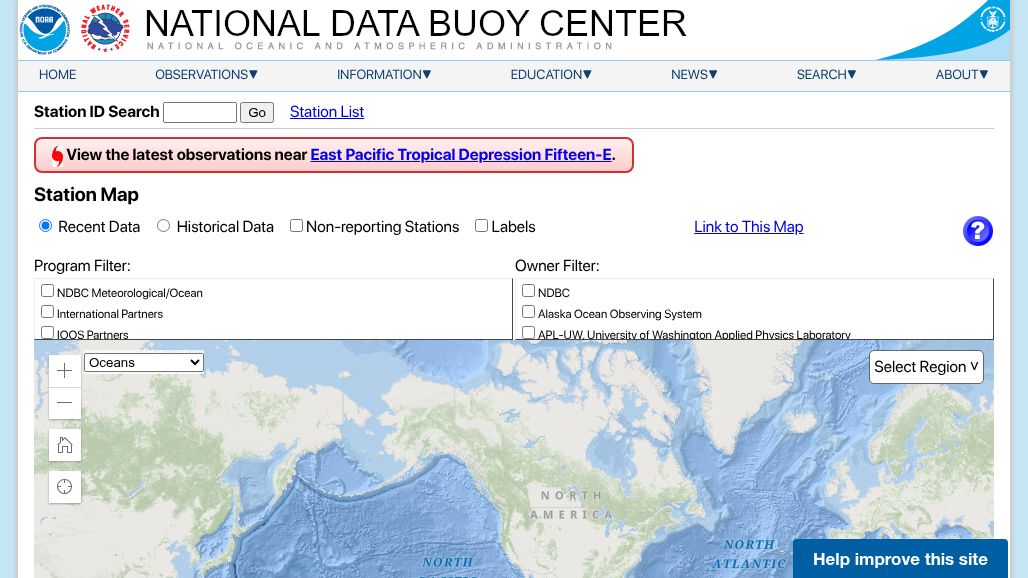
Task: Select the Historical Data radio button
Action: point(163,226)
